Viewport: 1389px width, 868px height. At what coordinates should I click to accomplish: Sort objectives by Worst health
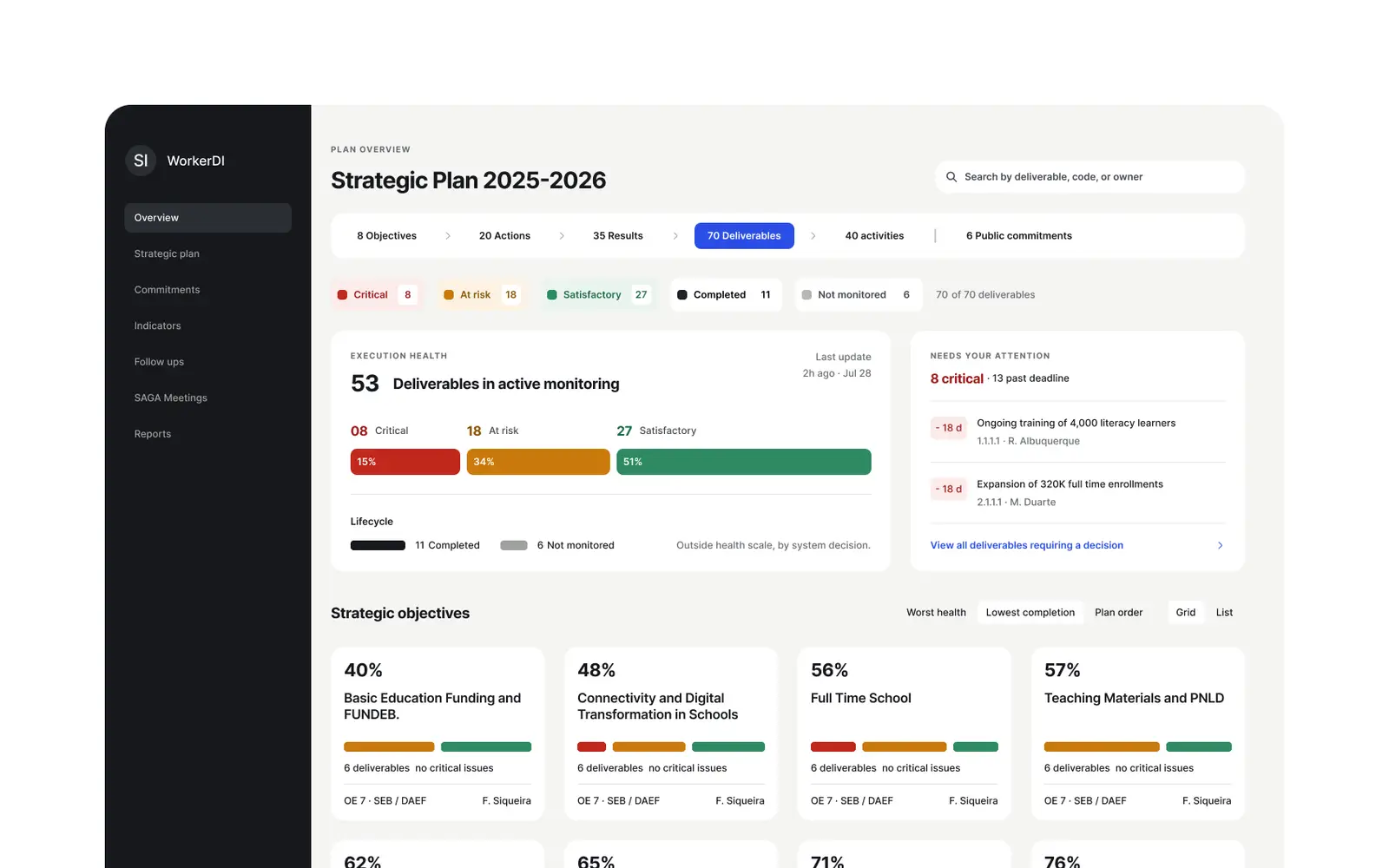[x=936, y=613]
